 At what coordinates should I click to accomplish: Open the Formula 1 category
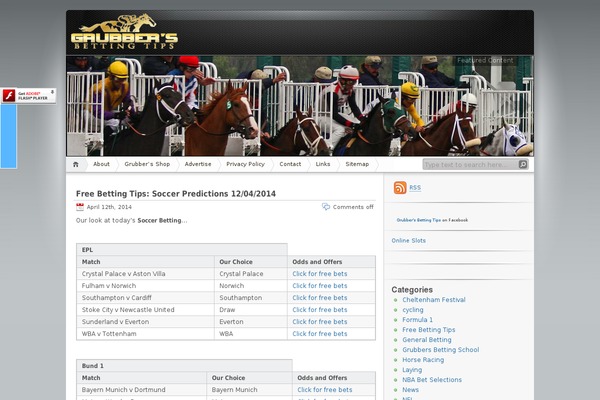pyautogui.click(x=417, y=320)
